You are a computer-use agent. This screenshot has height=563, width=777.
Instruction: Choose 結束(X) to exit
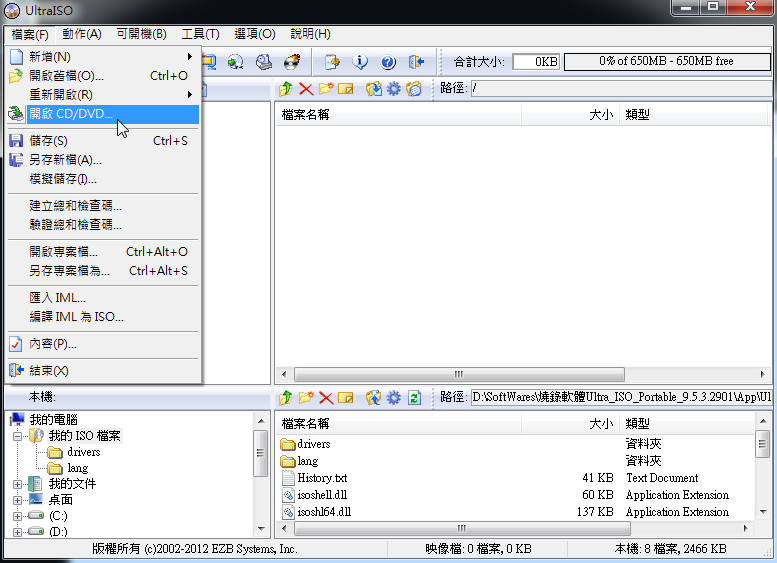[103, 371]
